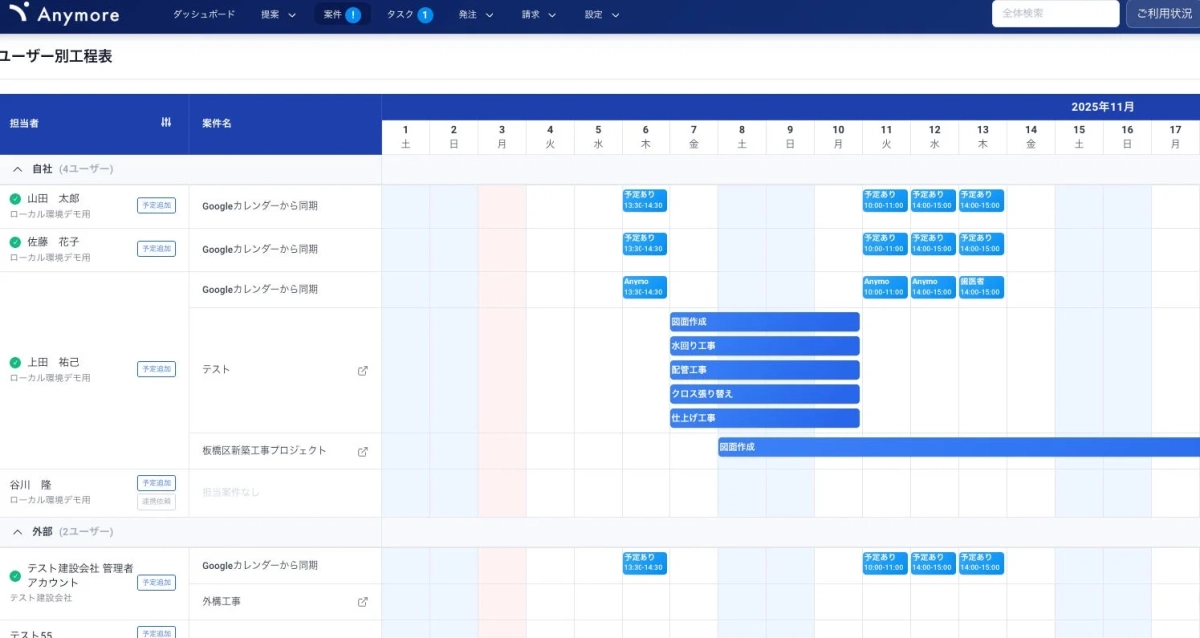Open external link icon for テスト project
Image resolution: width=1200 pixels, height=638 pixels.
coord(363,370)
